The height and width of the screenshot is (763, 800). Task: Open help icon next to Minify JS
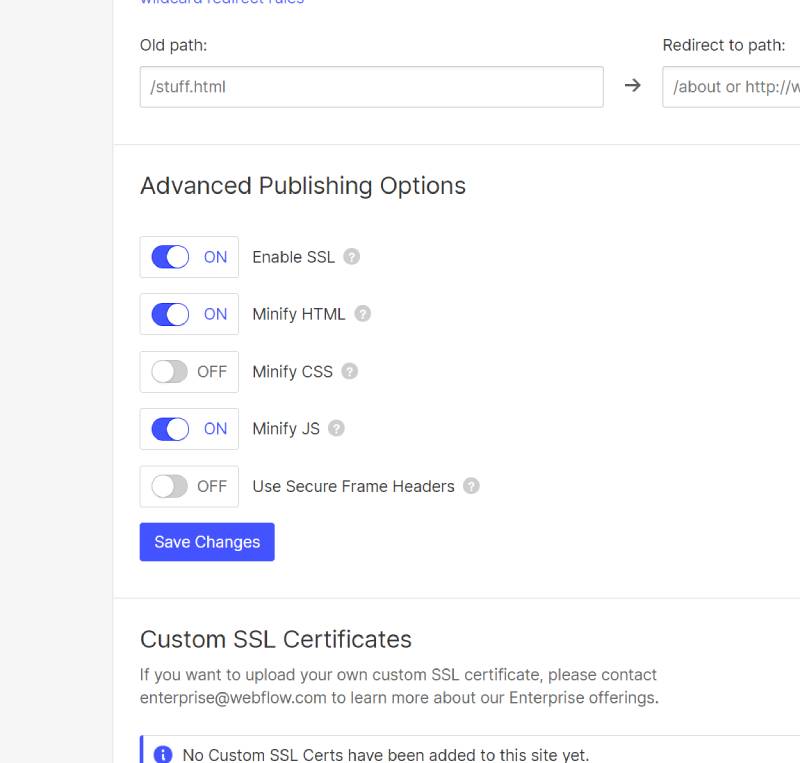(336, 428)
